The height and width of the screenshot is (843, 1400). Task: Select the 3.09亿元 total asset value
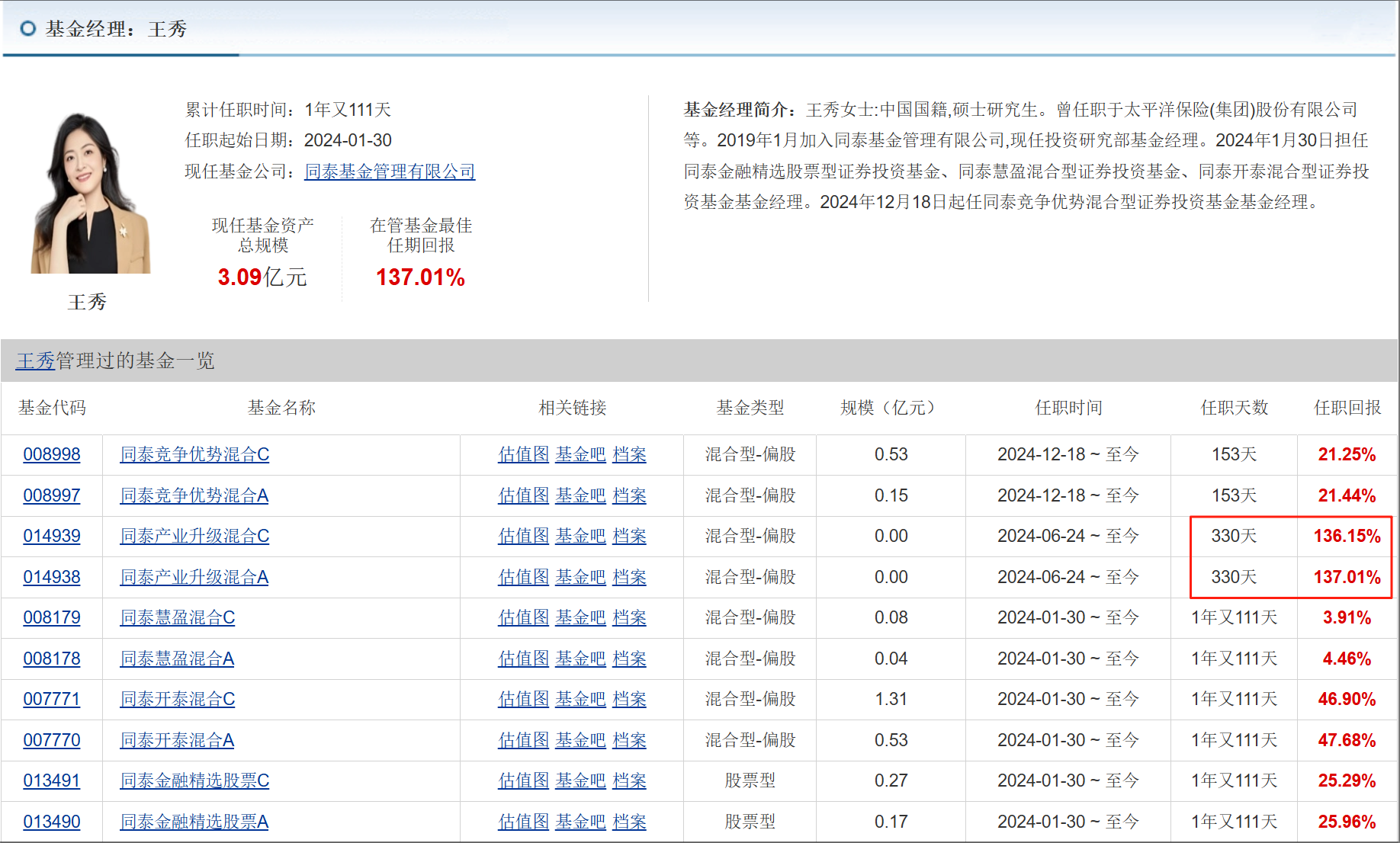click(262, 277)
